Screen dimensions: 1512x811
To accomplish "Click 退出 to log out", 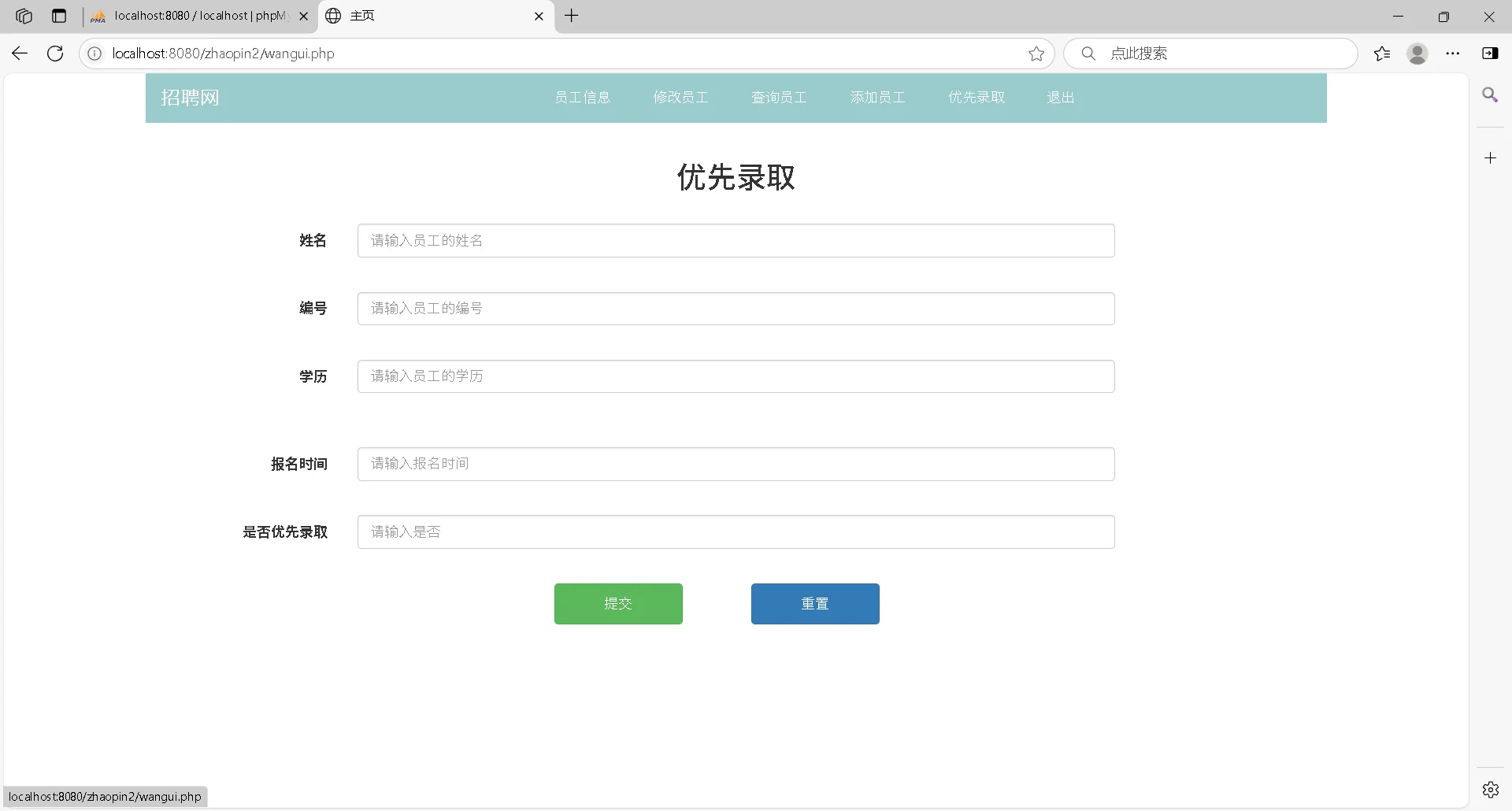I will click(1061, 98).
